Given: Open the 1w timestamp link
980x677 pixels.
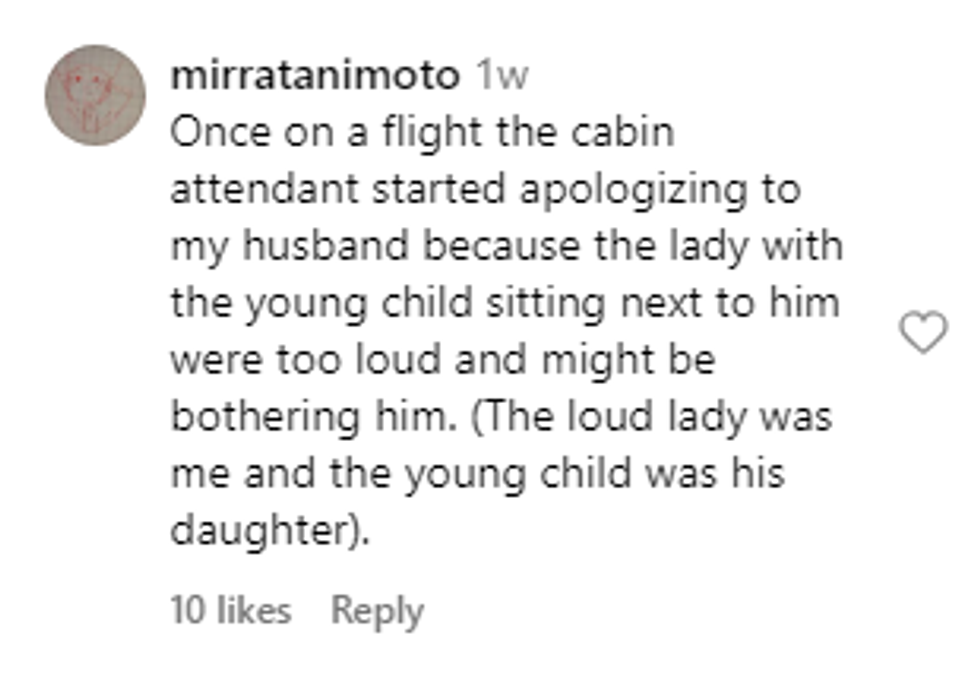Looking at the screenshot, I should click(502, 76).
